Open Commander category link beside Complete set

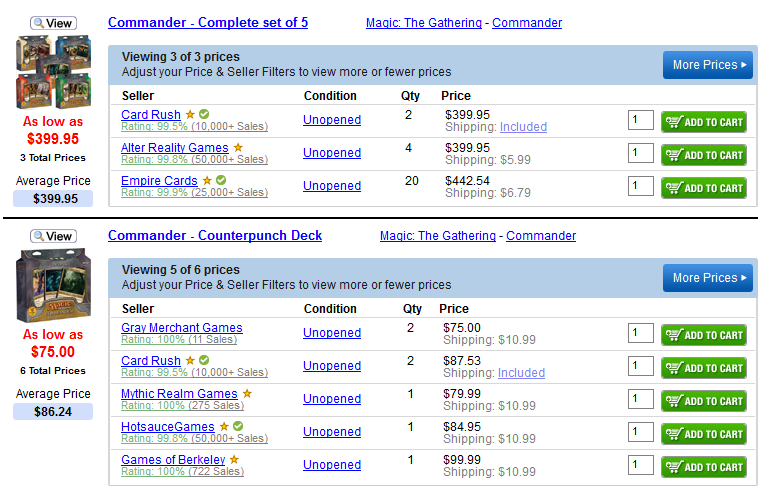point(527,22)
